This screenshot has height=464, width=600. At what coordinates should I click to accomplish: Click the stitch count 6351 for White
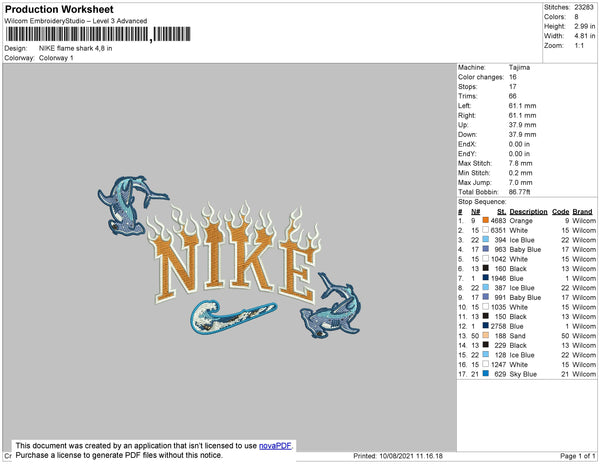click(499, 230)
